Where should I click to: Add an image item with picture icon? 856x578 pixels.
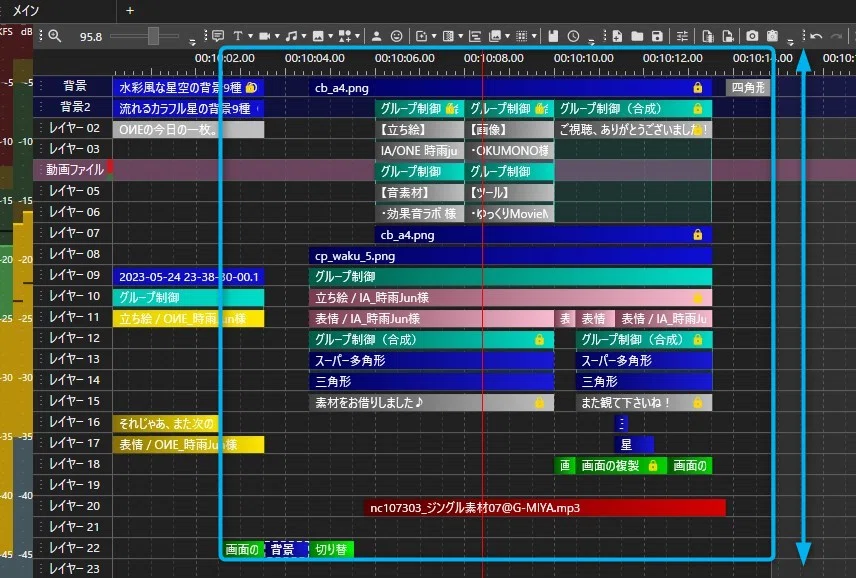(x=318, y=36)
